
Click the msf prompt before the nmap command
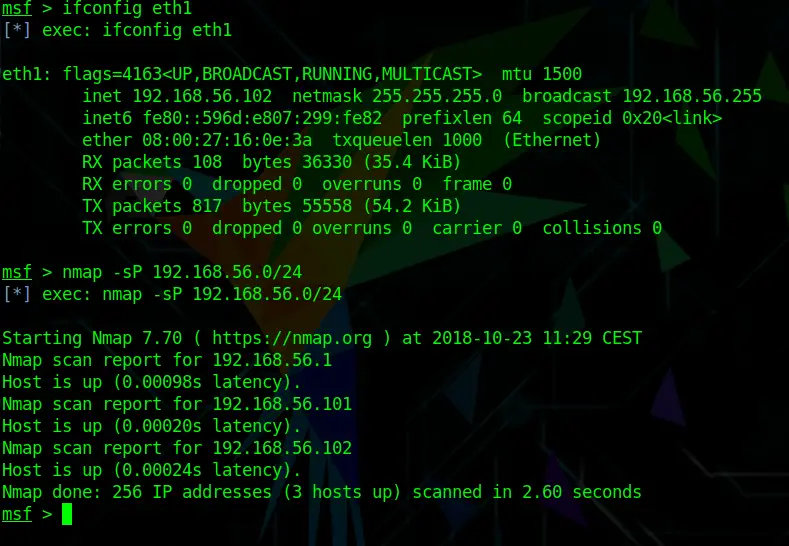(x=17, y=272)
